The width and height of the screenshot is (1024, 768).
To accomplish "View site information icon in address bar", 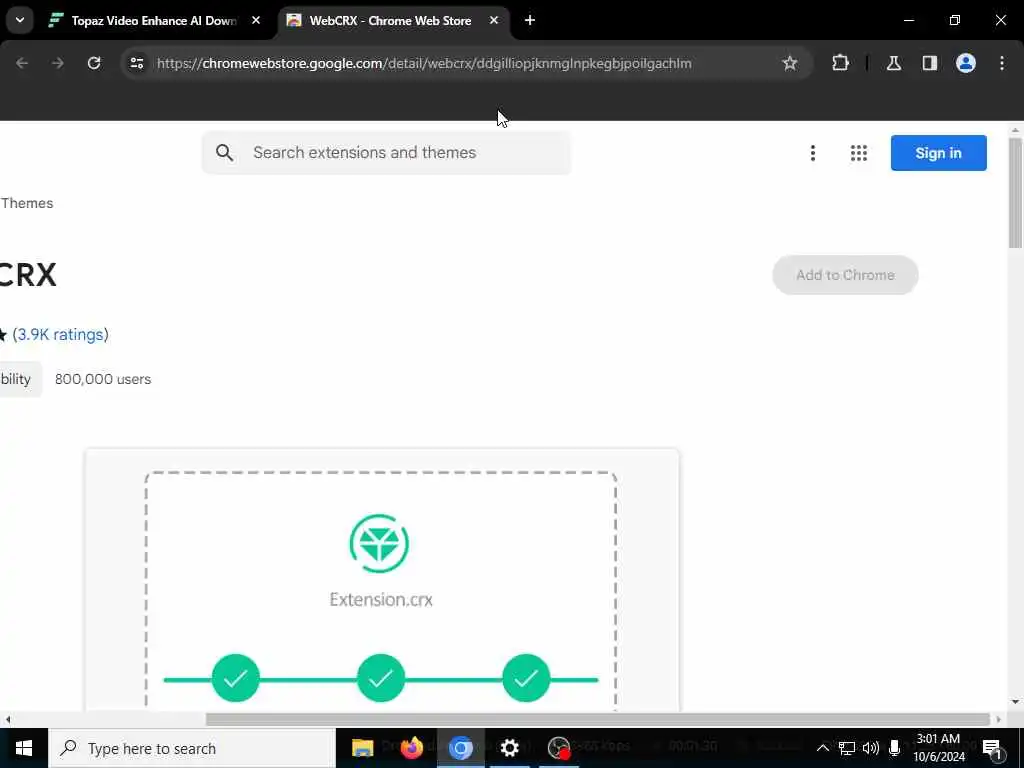I will pos(136,63).
